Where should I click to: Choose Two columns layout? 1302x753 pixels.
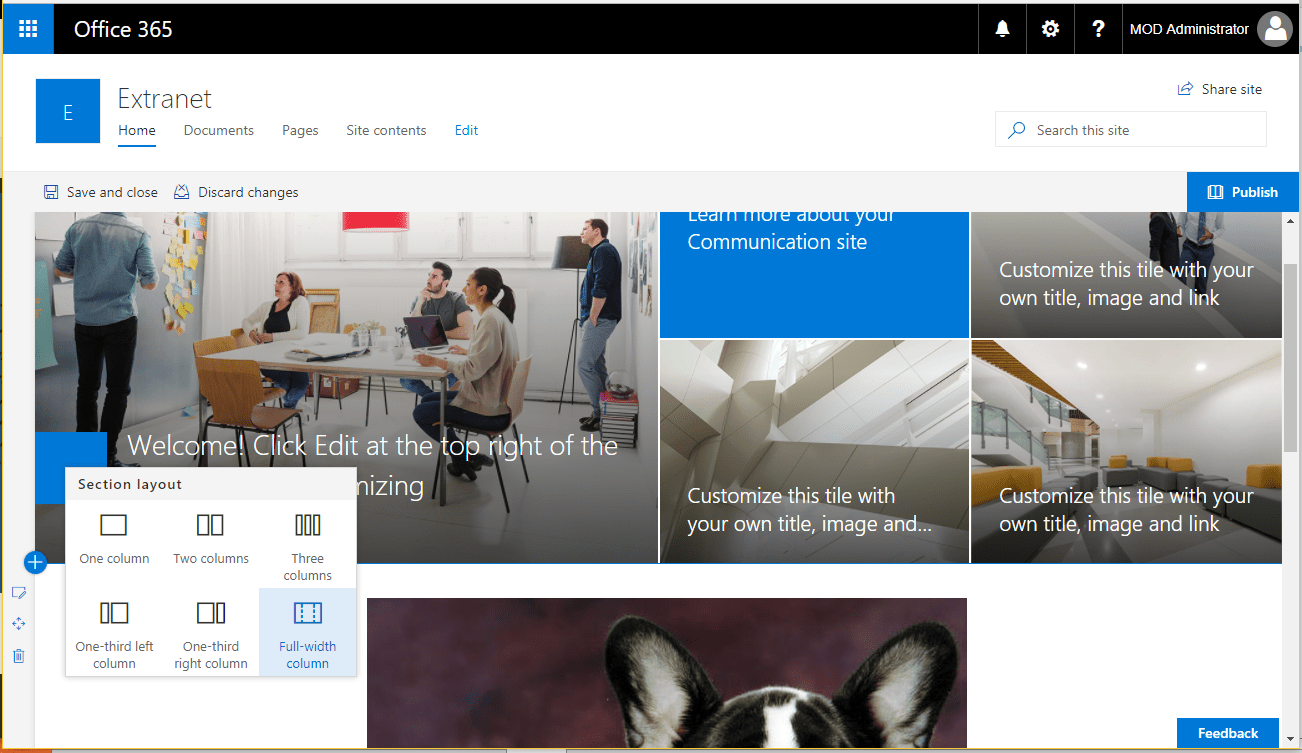[x=211, y=537]
